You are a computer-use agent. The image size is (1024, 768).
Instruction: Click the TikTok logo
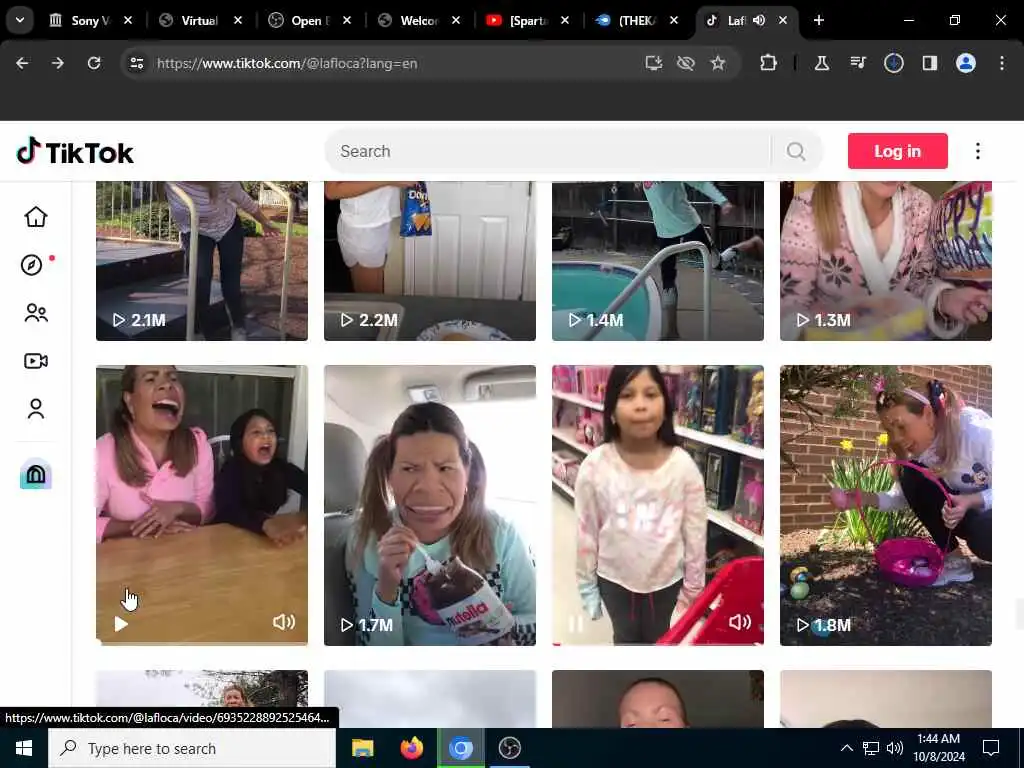click(x=75, y=152)
